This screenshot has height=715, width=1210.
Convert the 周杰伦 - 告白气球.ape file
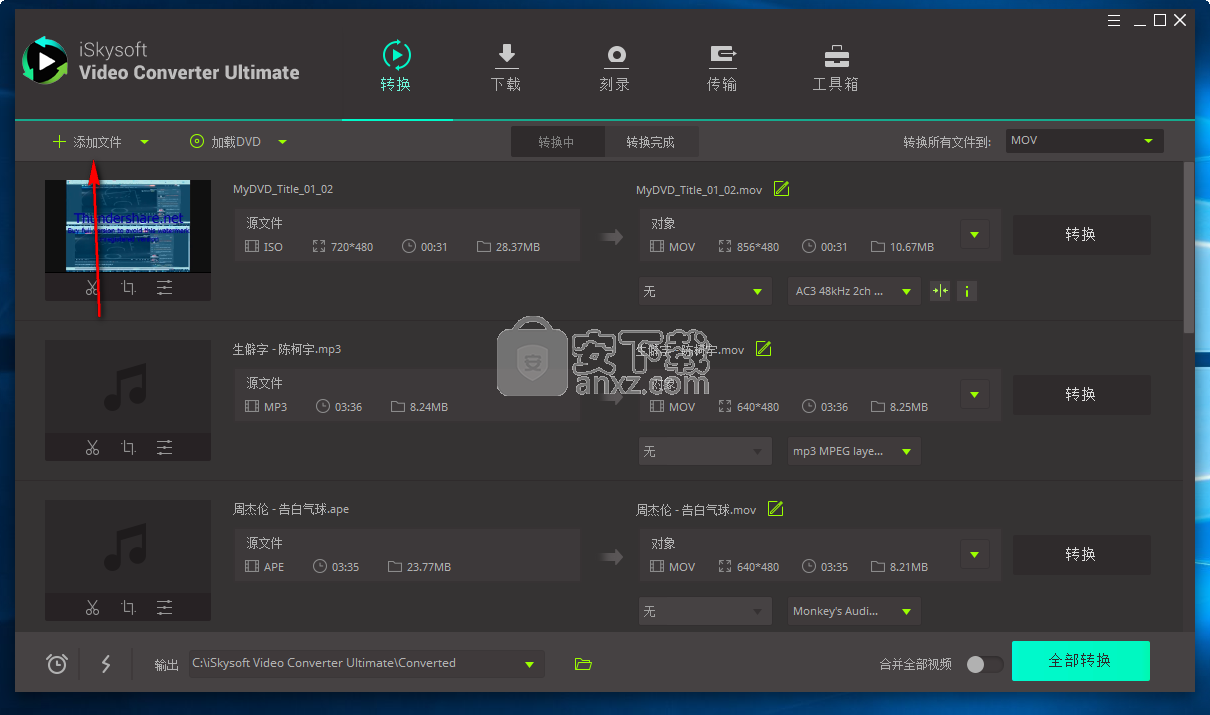click(x=1081, y=555)
